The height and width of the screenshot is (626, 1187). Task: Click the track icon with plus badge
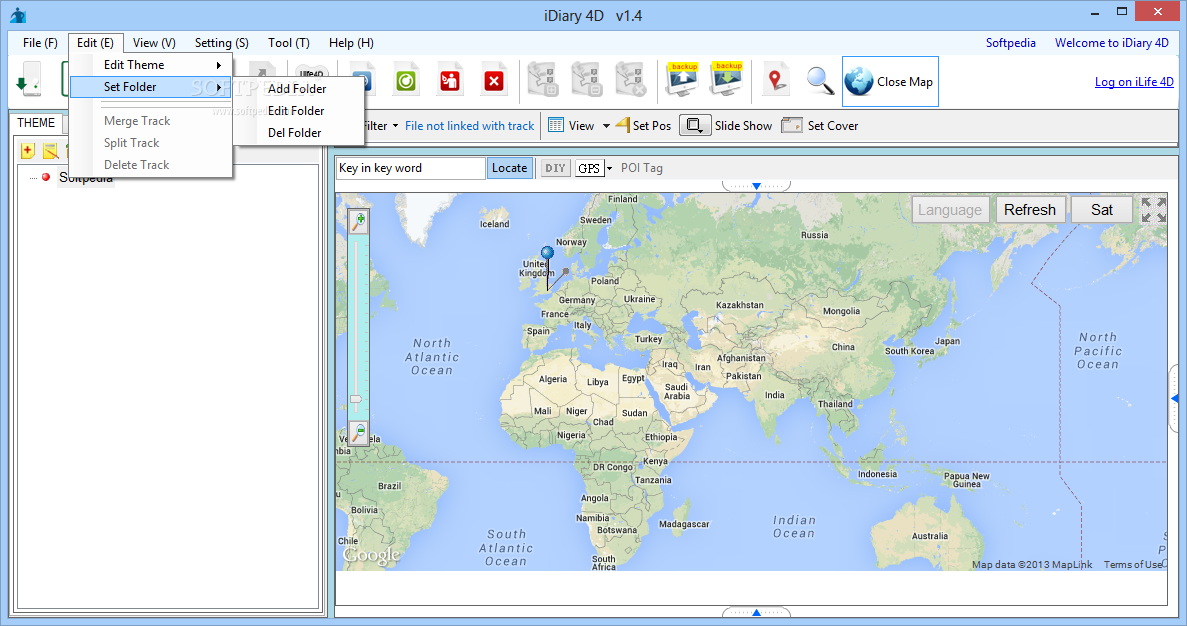tap(543, 80)
